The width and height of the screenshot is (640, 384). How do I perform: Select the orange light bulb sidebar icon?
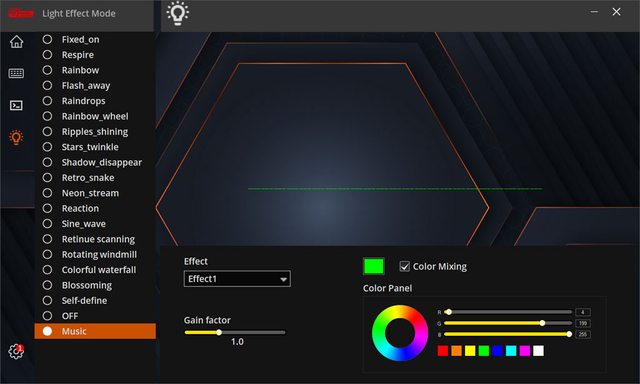pos(16,137)
